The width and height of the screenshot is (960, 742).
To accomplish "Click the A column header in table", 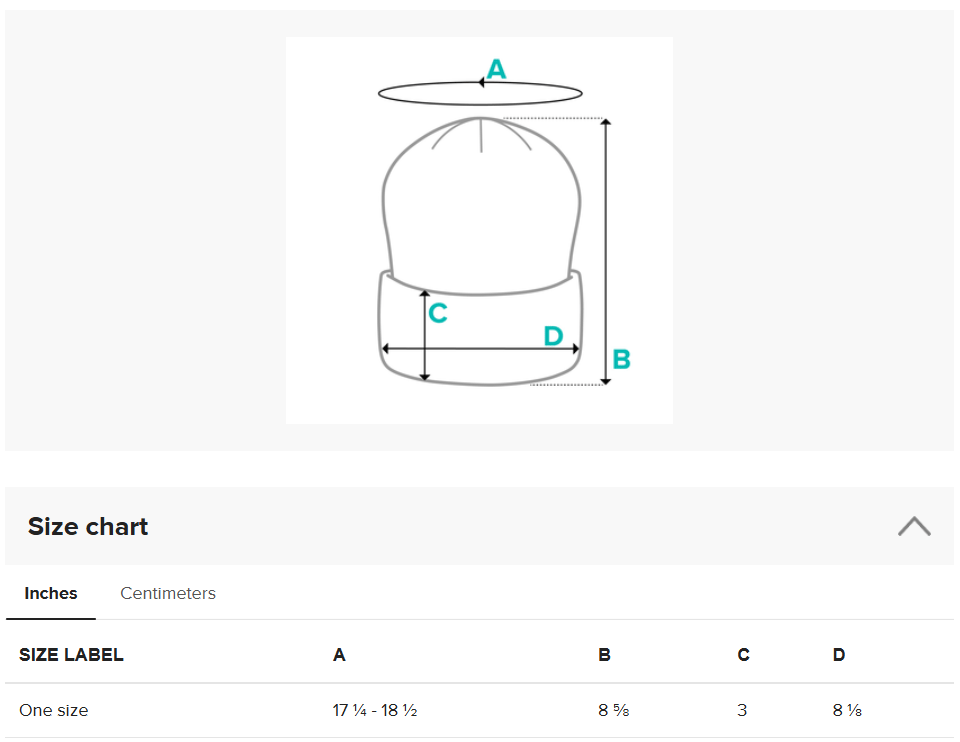I will [x=339, y=655].
